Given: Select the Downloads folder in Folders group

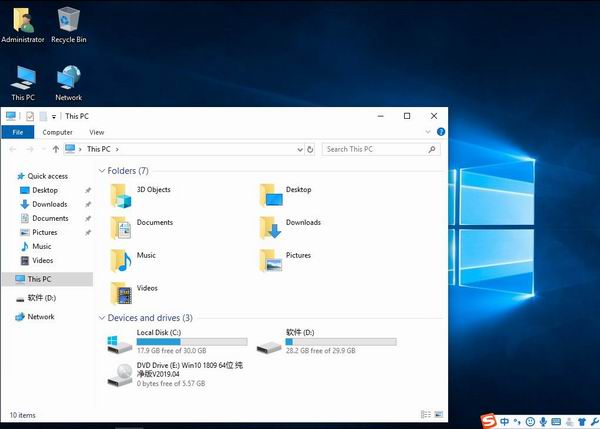Looking at the screenshot, I should (x=290, y=228).
